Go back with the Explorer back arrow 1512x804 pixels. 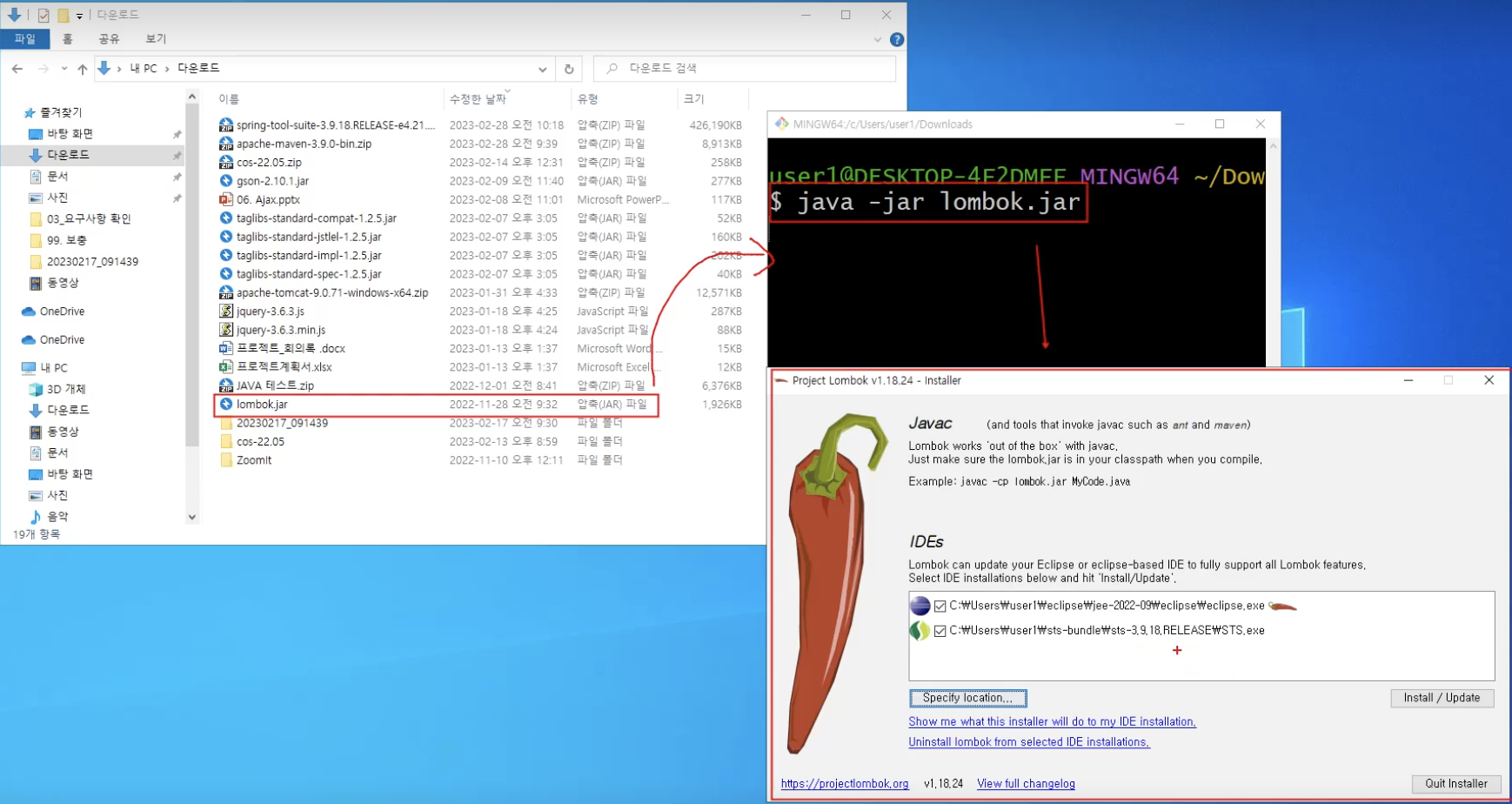pyautogui.click(x=17, y=69)
